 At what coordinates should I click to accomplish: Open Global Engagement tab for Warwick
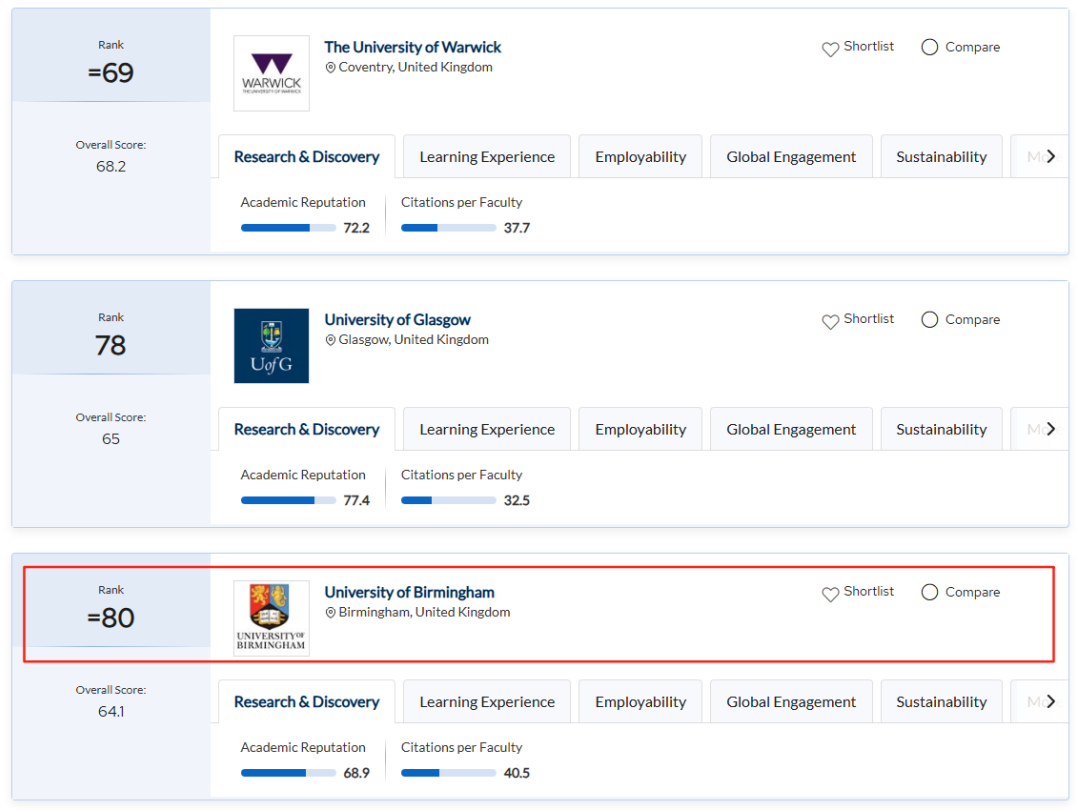click(791, 157)
